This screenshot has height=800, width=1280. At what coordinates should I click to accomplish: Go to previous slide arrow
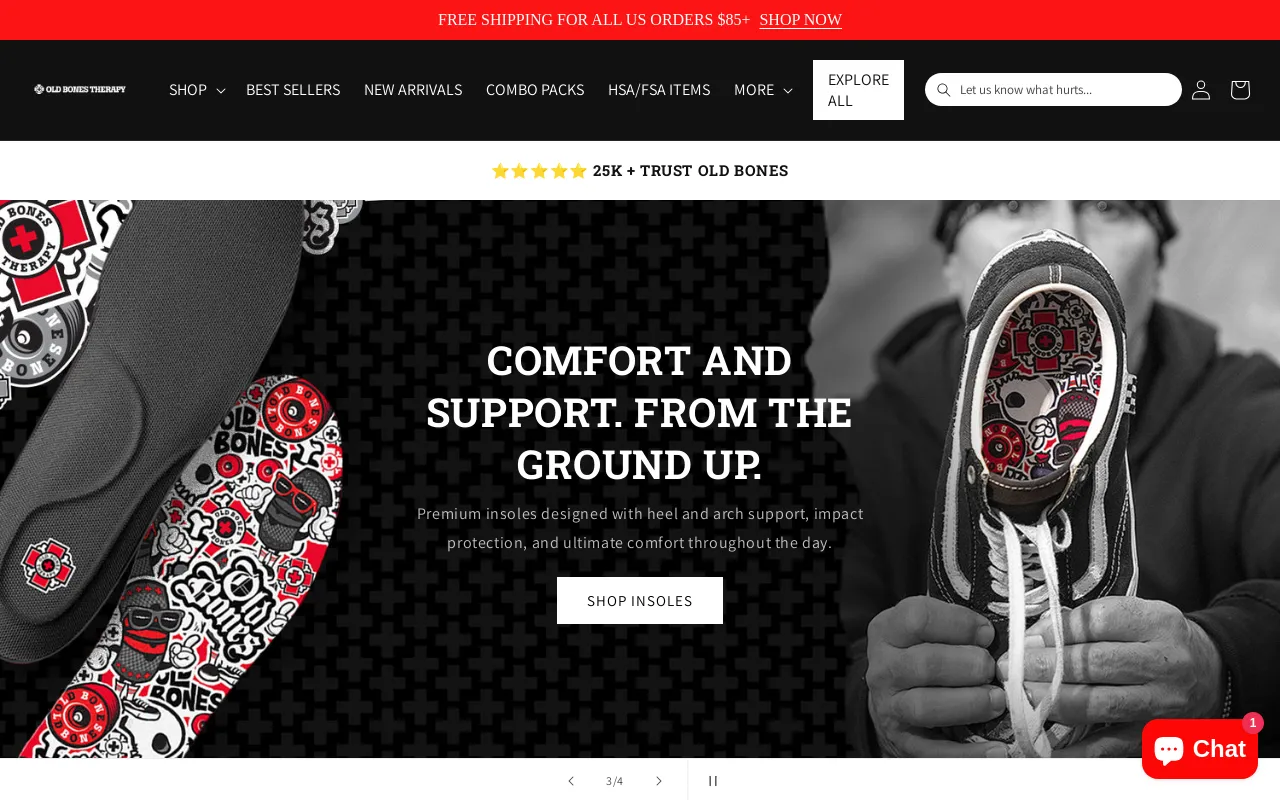571,781
